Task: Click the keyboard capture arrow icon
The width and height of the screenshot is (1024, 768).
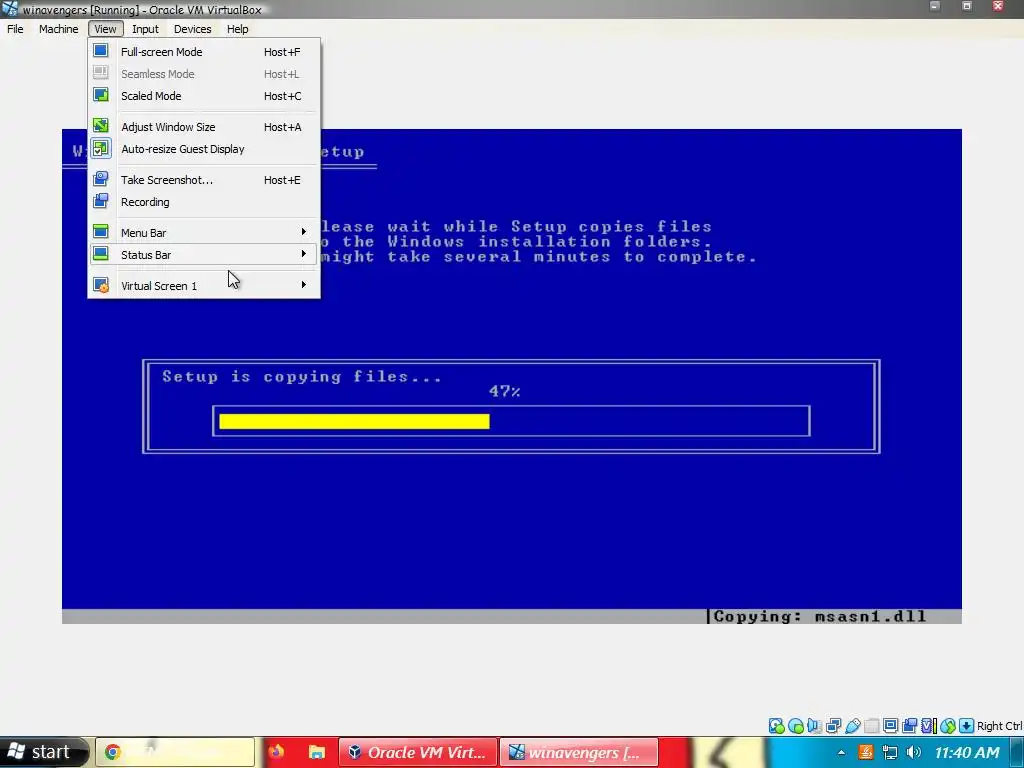Action: pyautogui.click(x=967, y=726)
